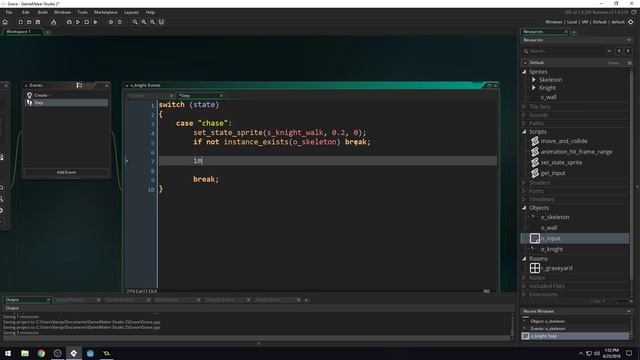Switch to the Workspace 1 tab
The image size is (640, 360).
(x=23, y=32)
